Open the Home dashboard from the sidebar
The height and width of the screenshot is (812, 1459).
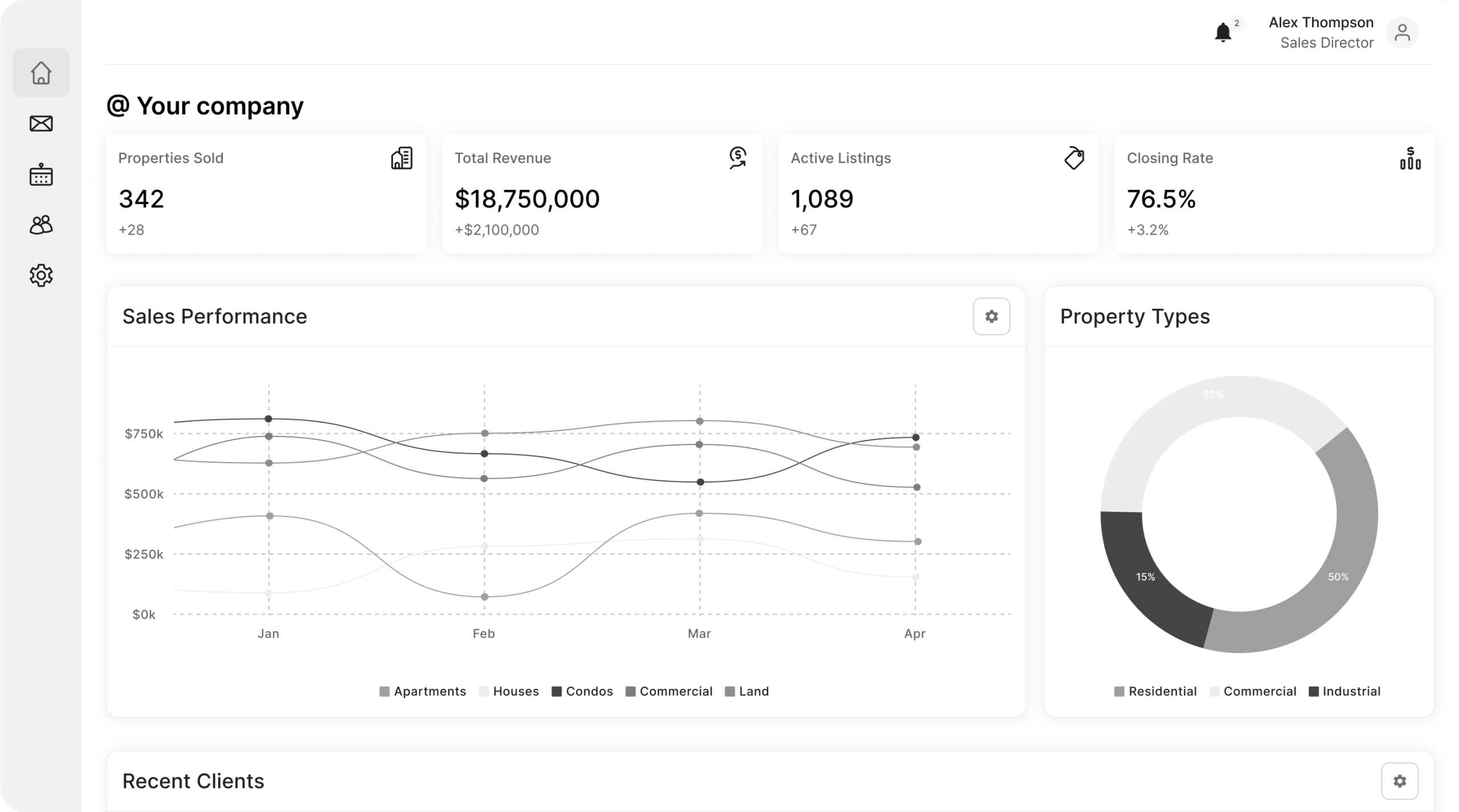pyautogui.click(x=40, y=73)
